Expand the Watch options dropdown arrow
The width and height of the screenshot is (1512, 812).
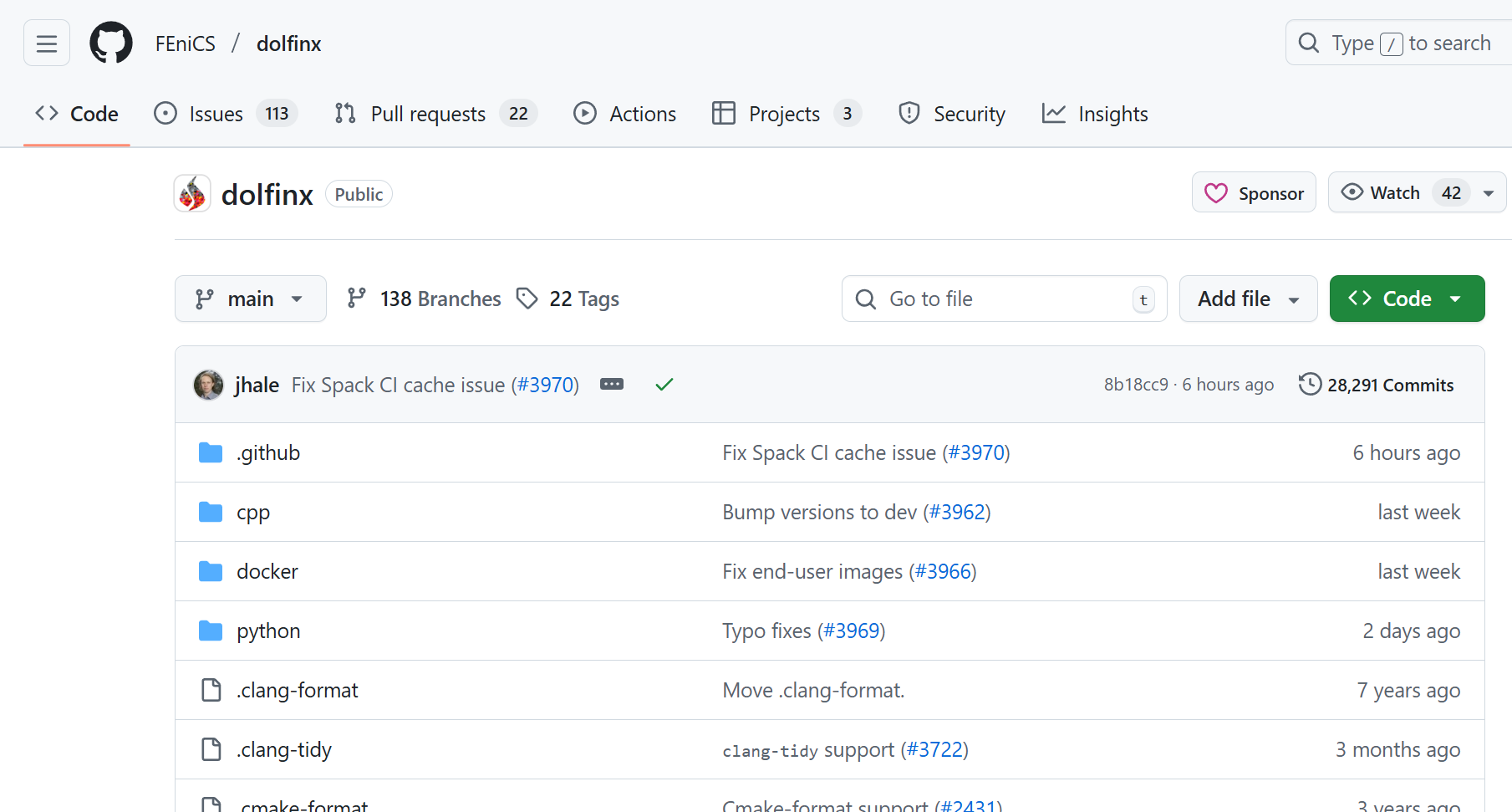[1489, 193]
